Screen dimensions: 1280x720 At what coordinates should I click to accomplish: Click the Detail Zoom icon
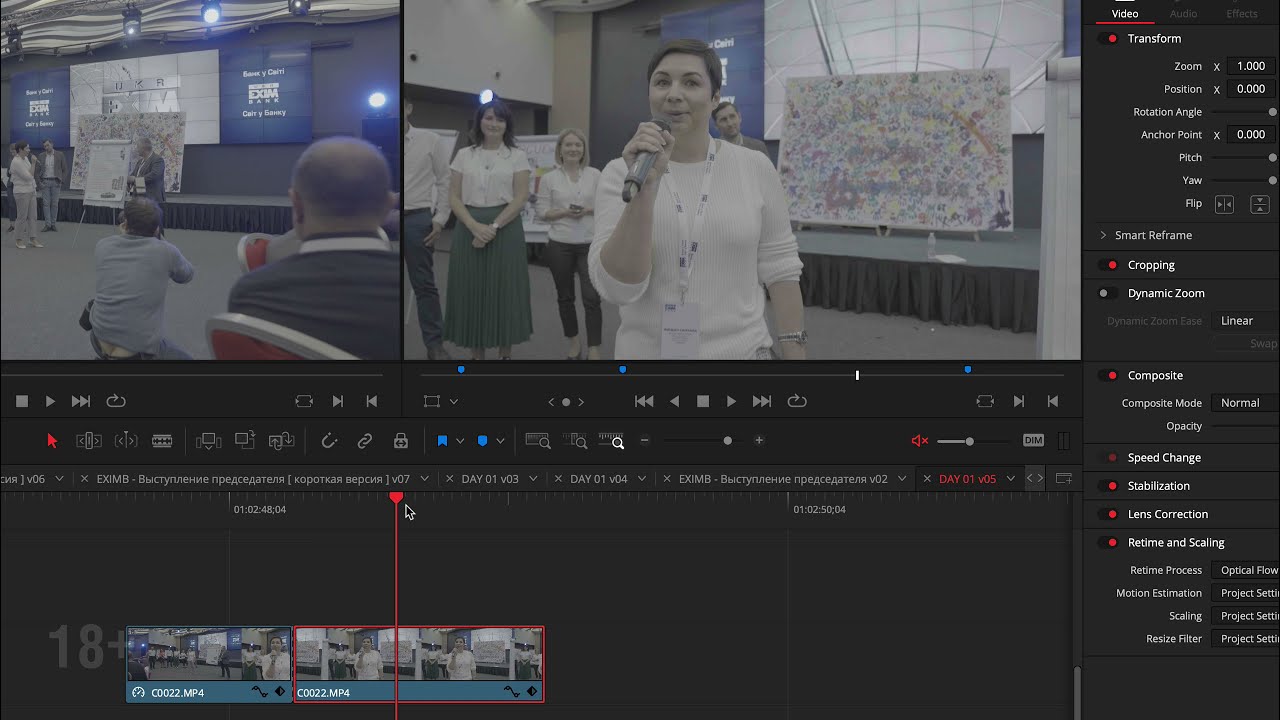(575, 441)
